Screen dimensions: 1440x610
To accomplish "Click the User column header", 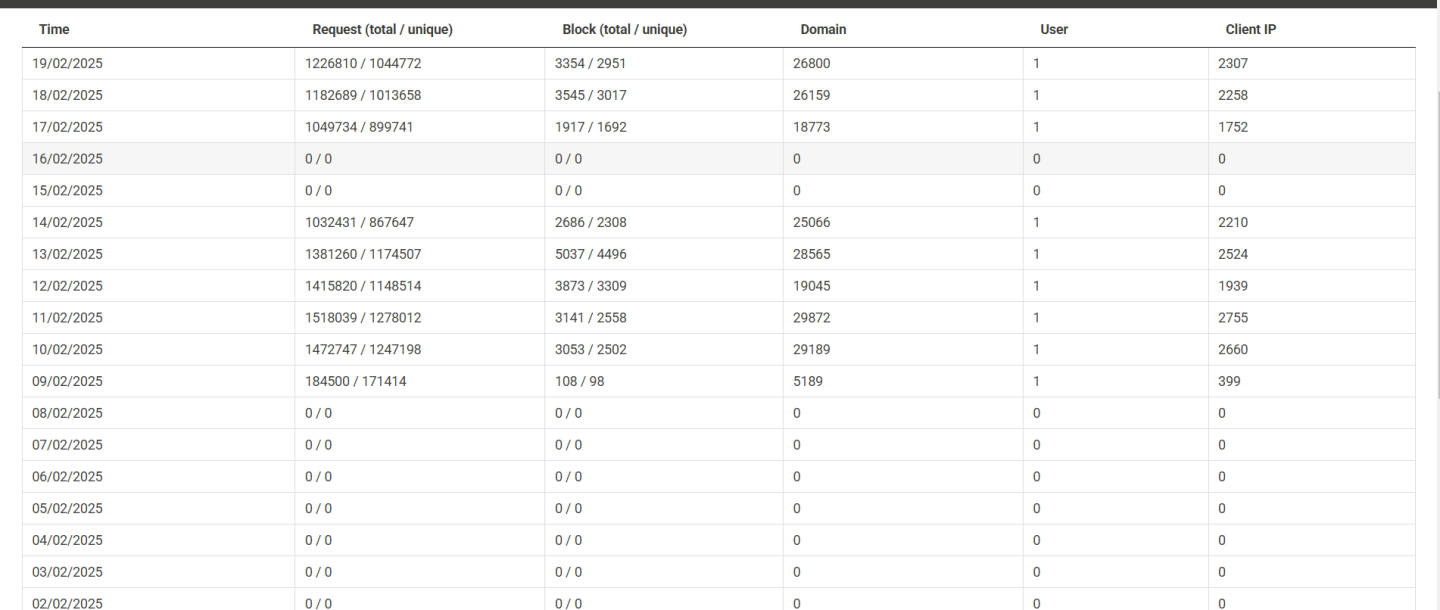I will click(x=1054, y=30).
